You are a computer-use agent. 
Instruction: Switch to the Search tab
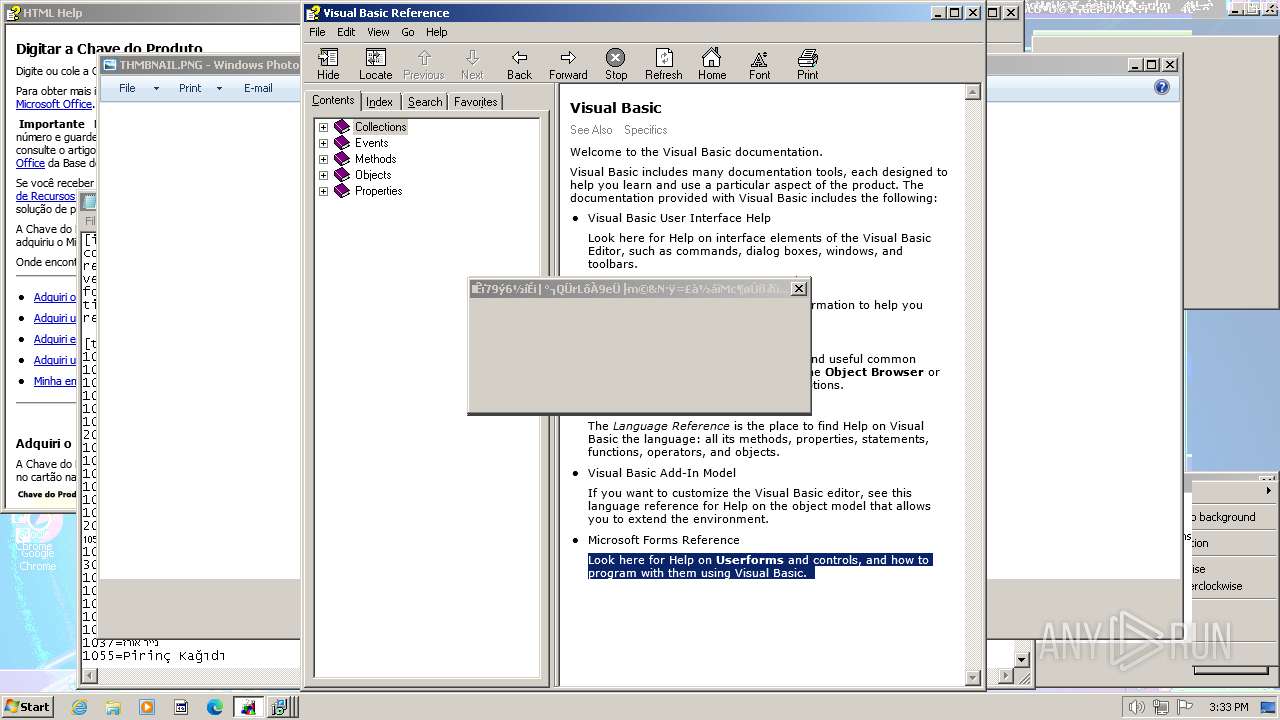click(425, 102)
